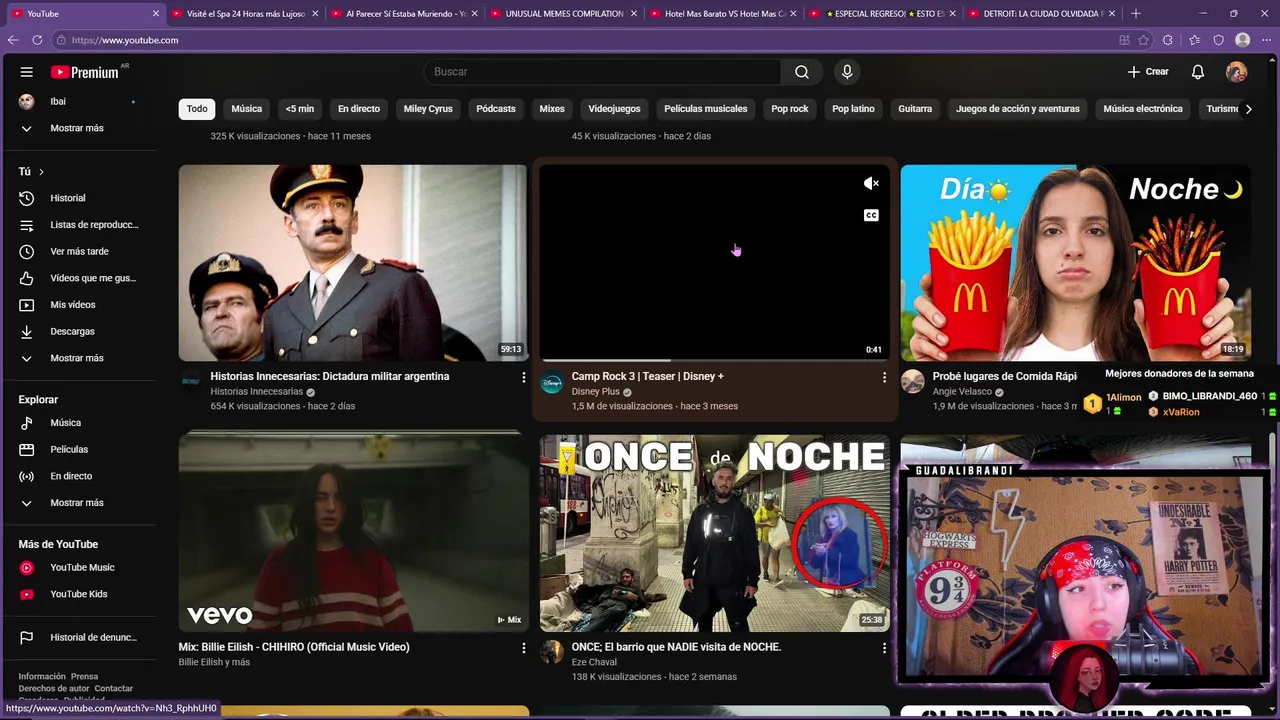Screen dimensions: 1280x720
Task: Open options menu for Billie Eilish mix
Action: tap(523, 648)
